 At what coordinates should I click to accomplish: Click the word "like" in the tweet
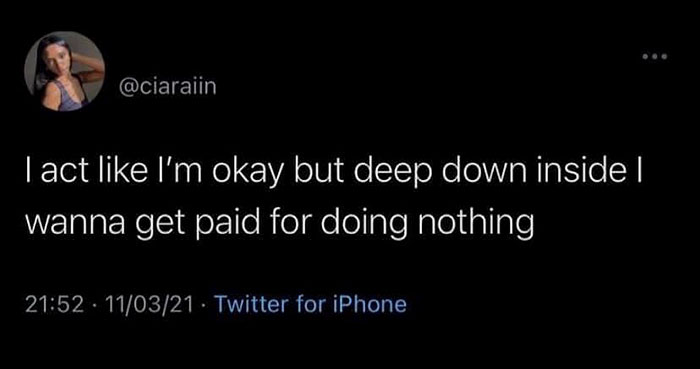point(109,173)
